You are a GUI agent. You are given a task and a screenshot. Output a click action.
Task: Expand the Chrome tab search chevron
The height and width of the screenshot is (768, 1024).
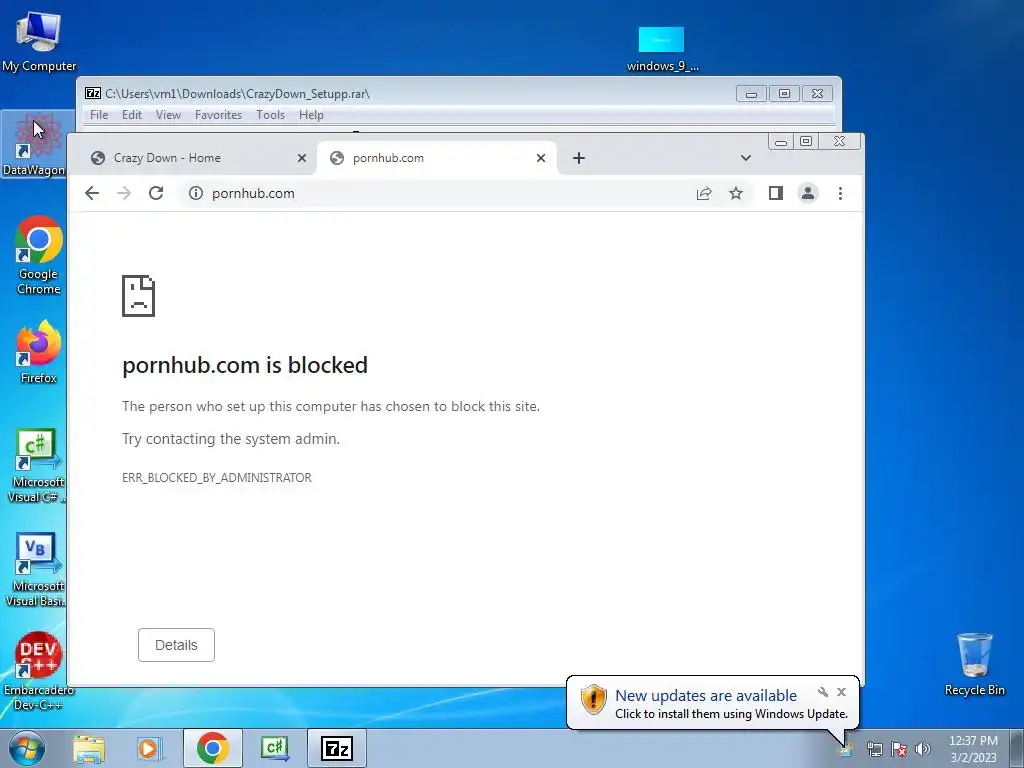746,158
